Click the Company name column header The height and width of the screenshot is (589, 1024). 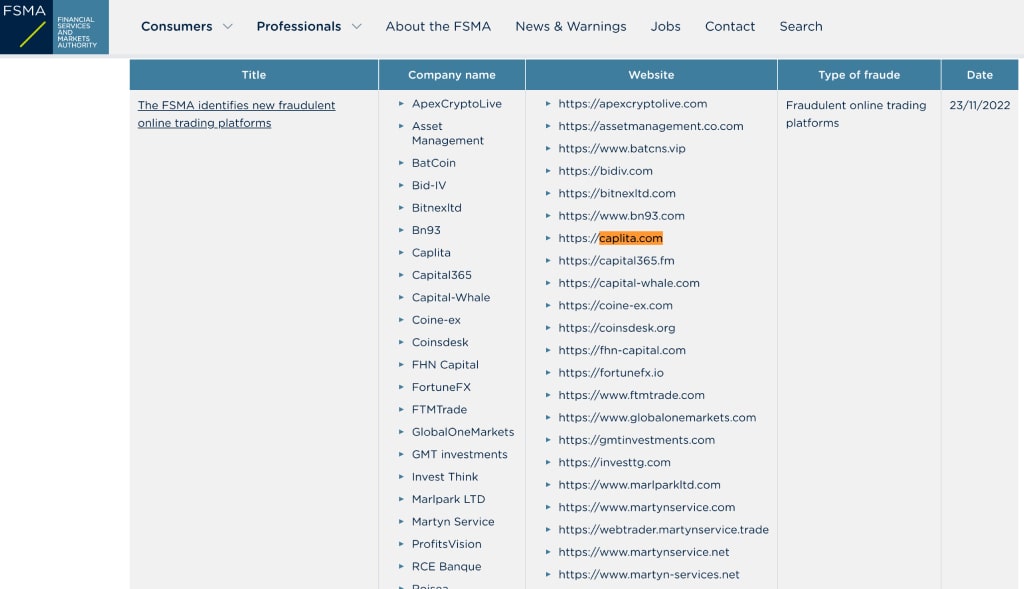pos(452,75)
